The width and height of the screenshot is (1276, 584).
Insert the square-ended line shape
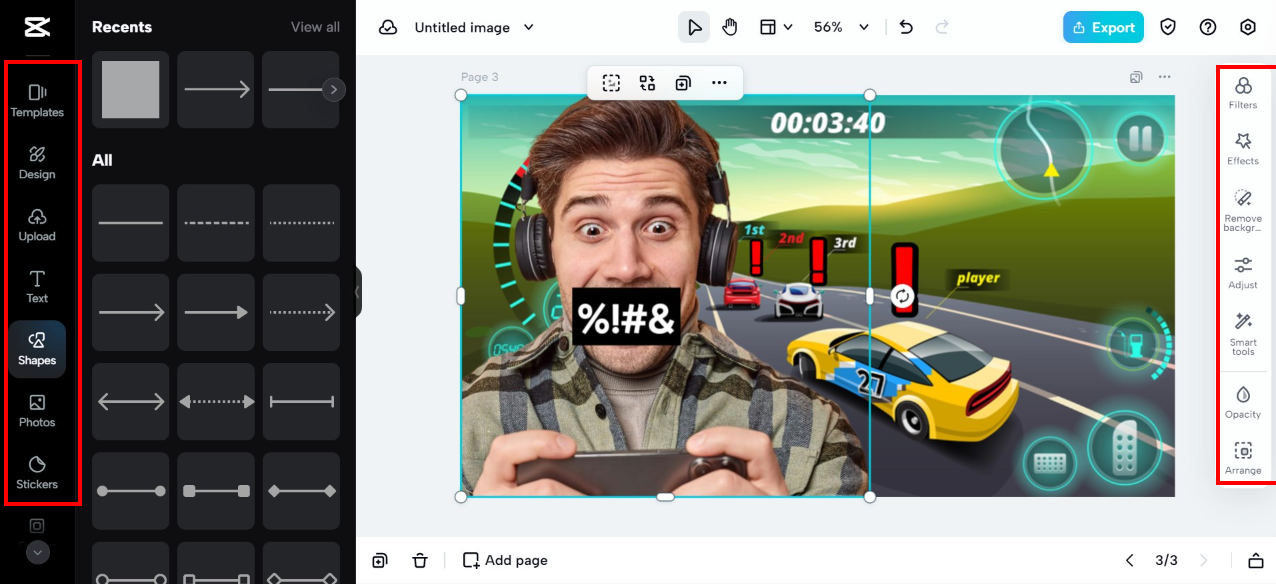pos(216,491)
